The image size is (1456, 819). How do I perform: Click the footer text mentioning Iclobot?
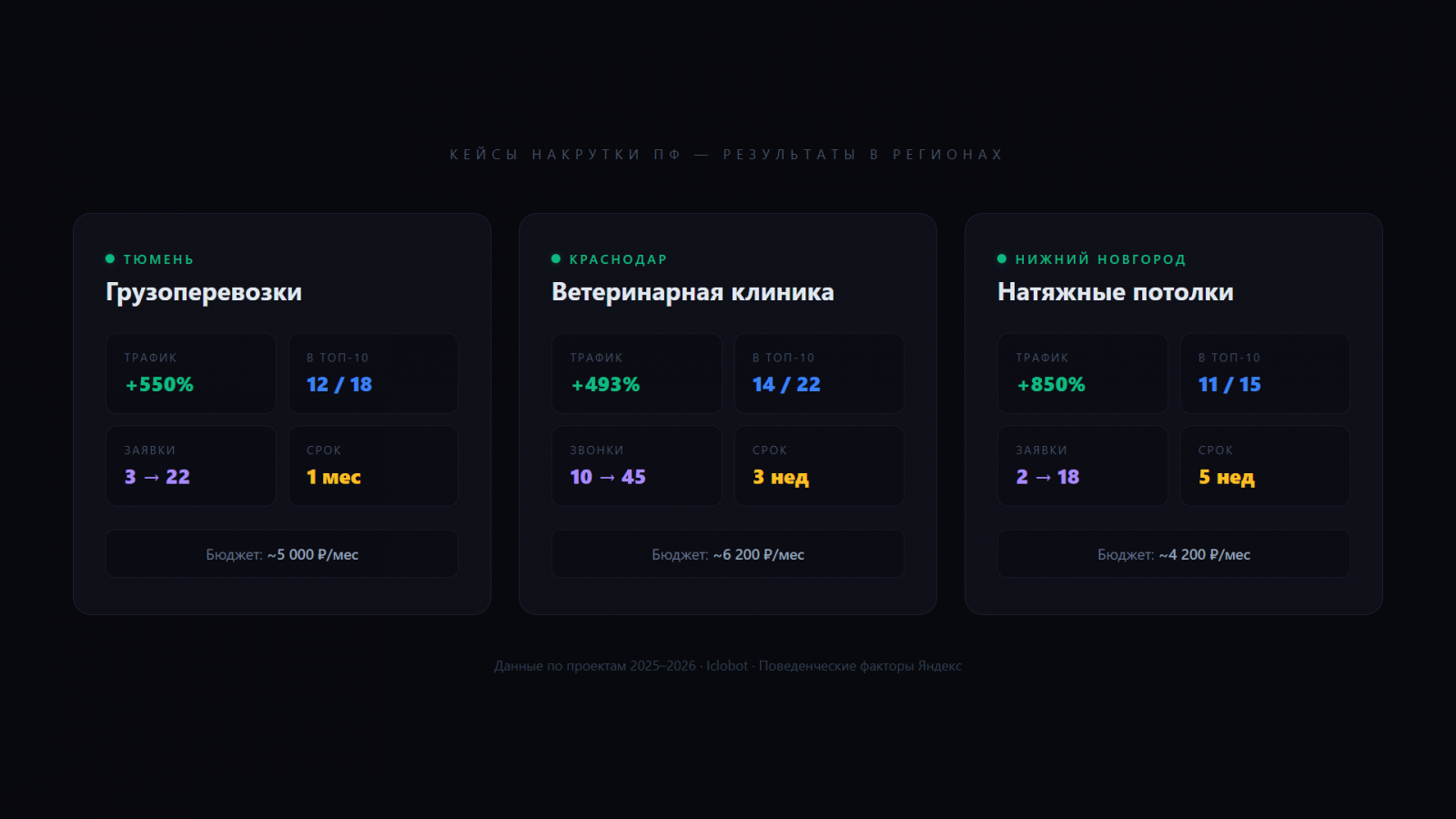click(728, 666)
